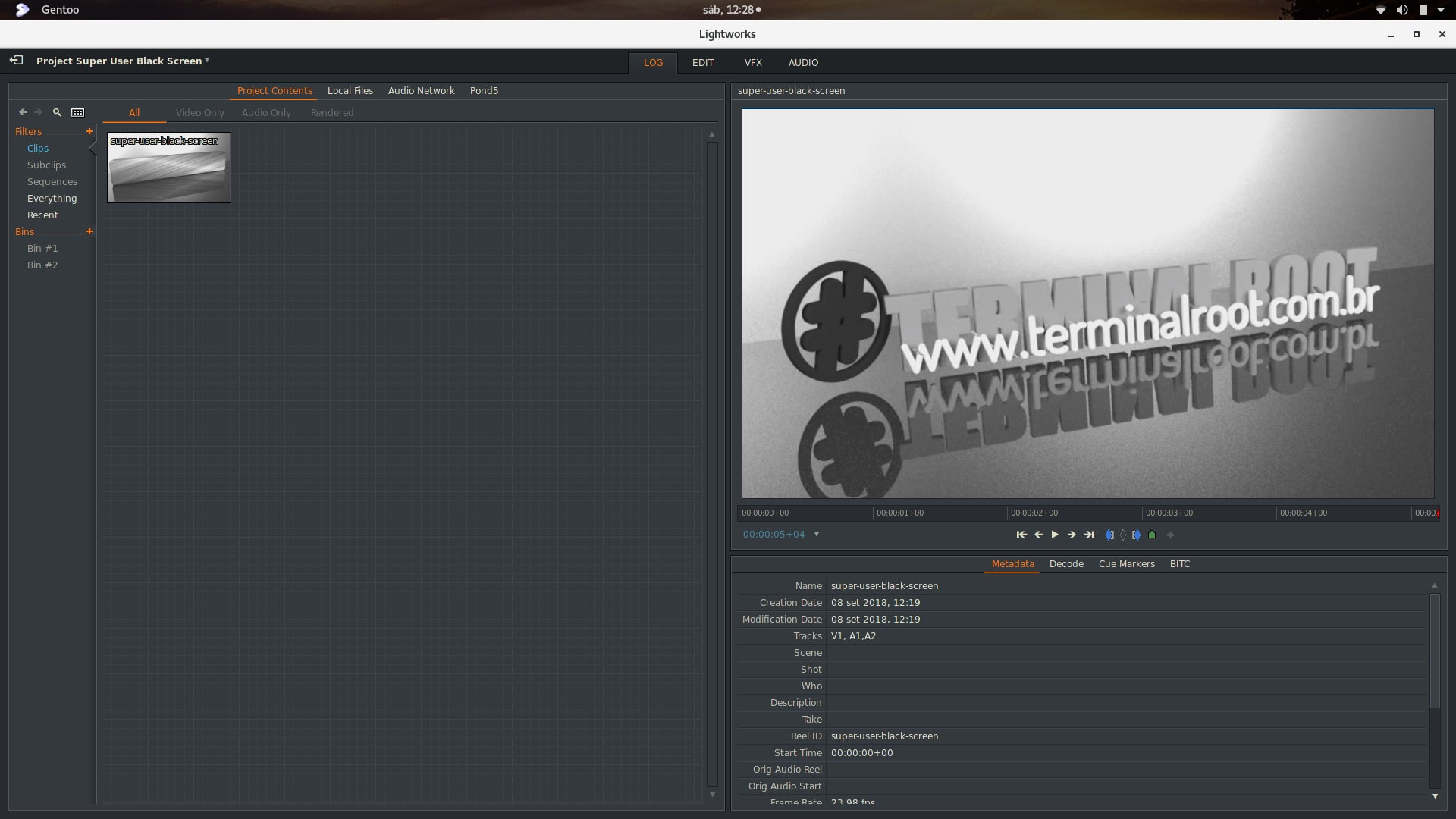
Task: Switch to the EDIT tab
Action: [x=703, y=63]
